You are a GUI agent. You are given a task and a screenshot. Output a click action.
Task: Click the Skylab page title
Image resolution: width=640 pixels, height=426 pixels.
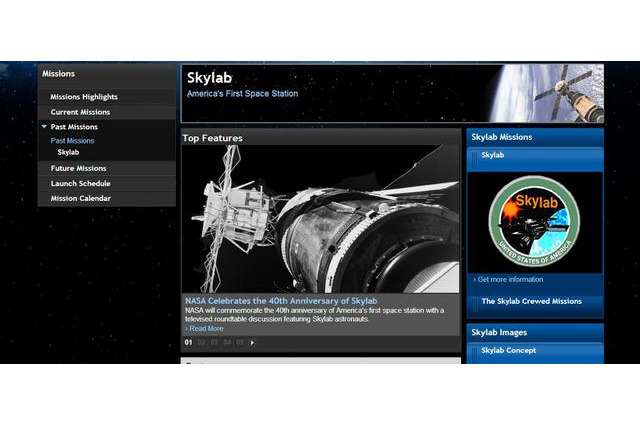pos(209,78)
